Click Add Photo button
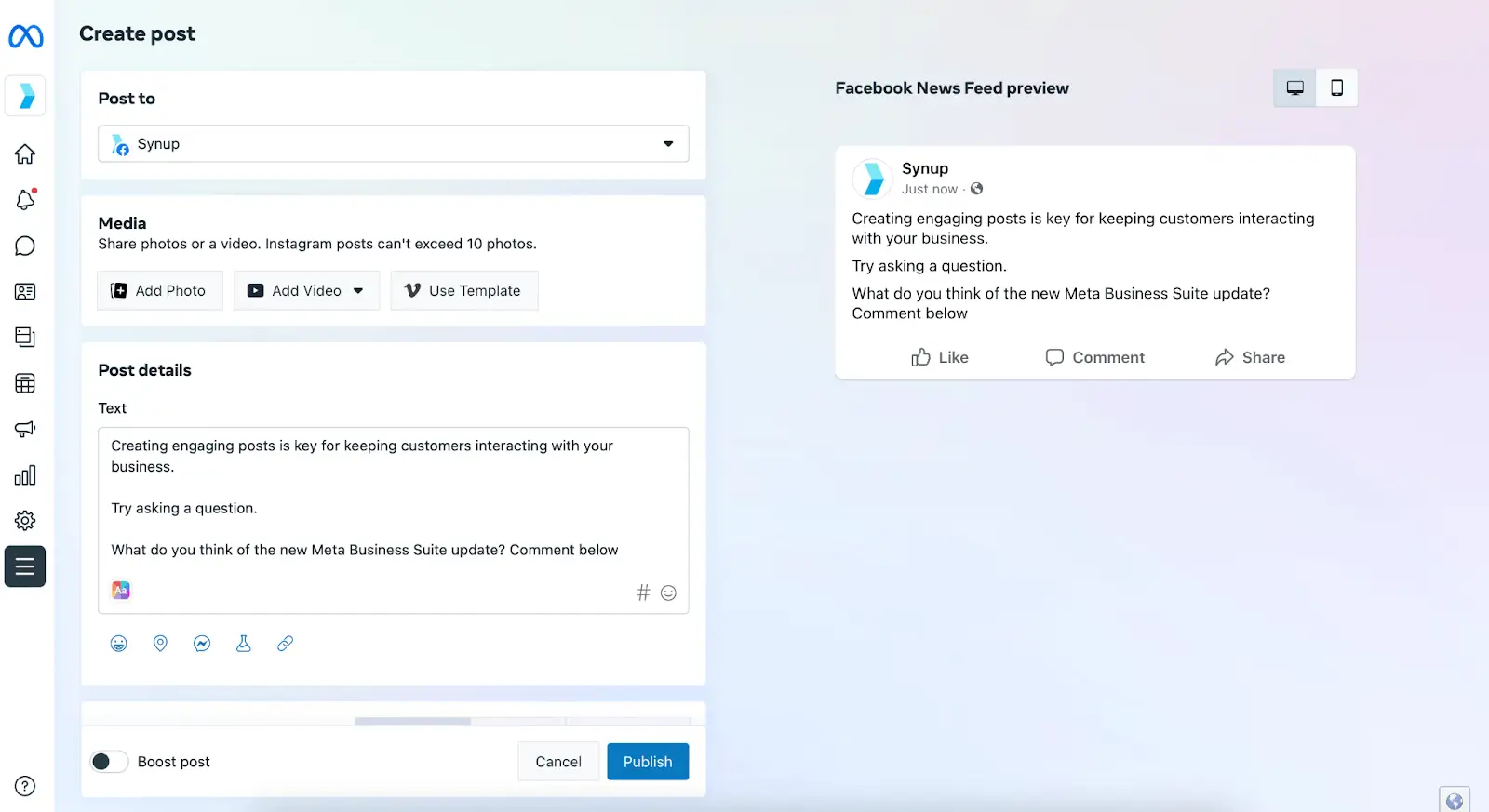This screenshot has width=1489, height=812. point(160,290)
